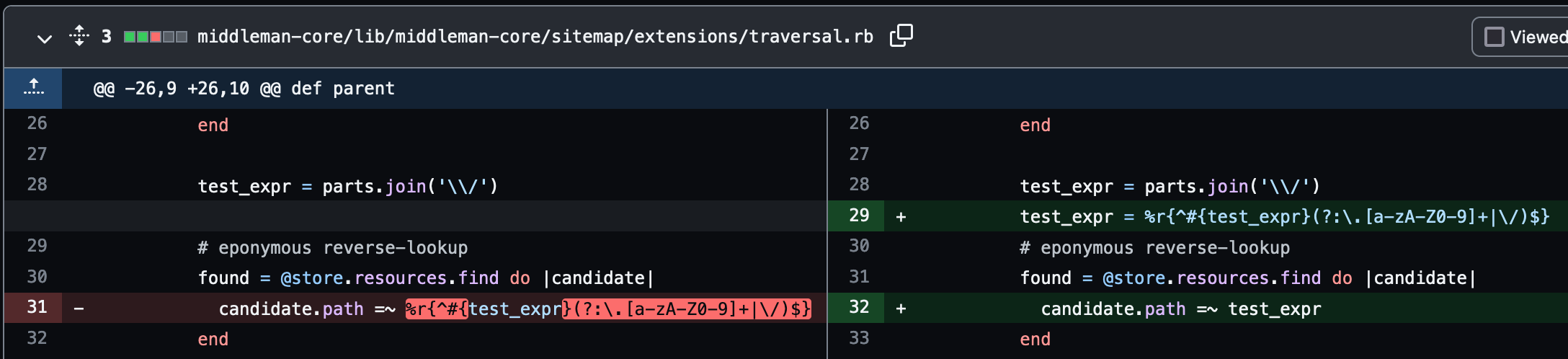Click the highlighted removed regex text
Viewport: 1568px width, 359px height.
(x=608, y=309)
